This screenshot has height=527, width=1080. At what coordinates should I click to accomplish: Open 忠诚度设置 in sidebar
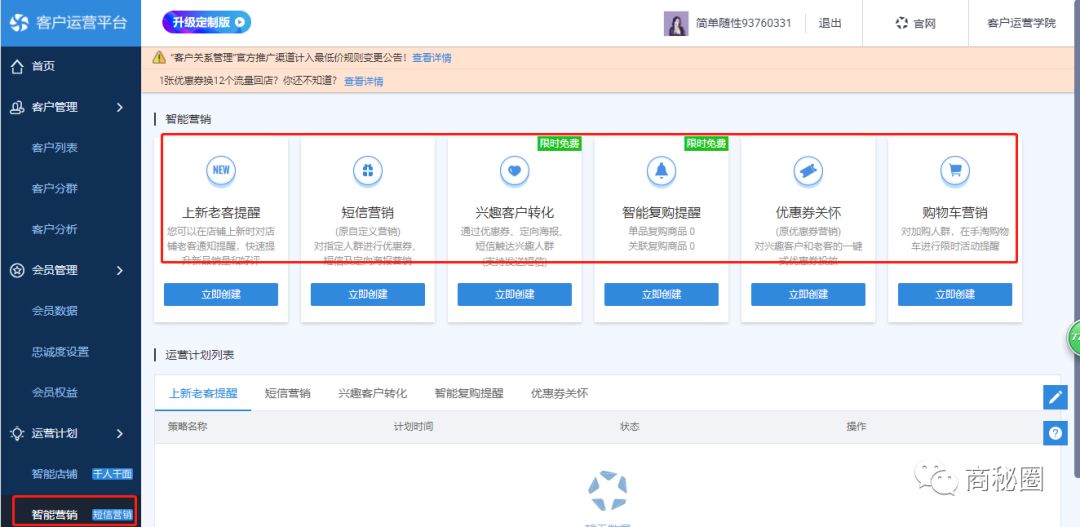click(x=60, y=352)
